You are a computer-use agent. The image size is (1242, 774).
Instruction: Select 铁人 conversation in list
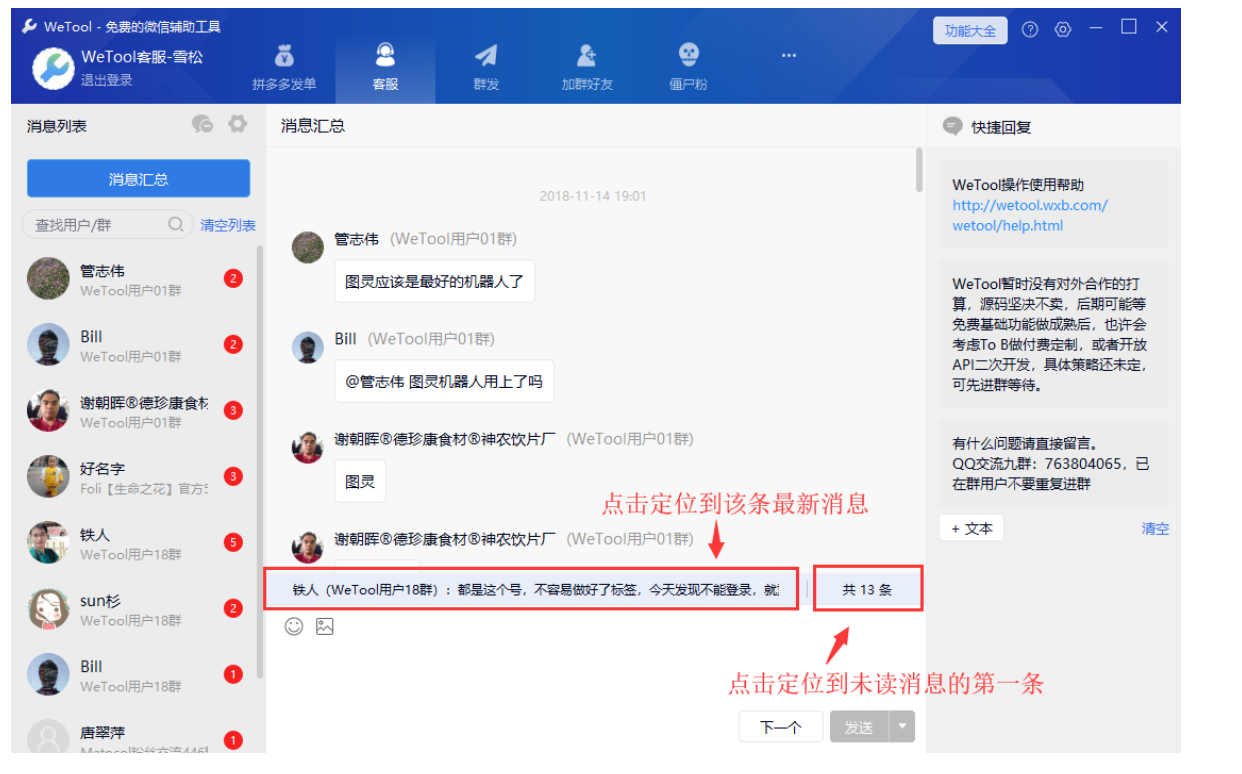pos(138,543)
